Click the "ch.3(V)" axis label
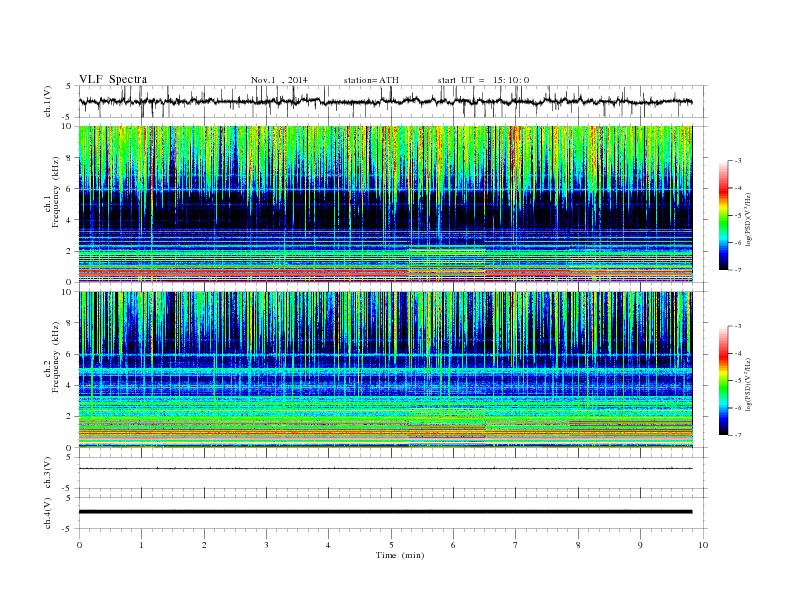This screenshot has width=792, height=612. pos(48,473)
